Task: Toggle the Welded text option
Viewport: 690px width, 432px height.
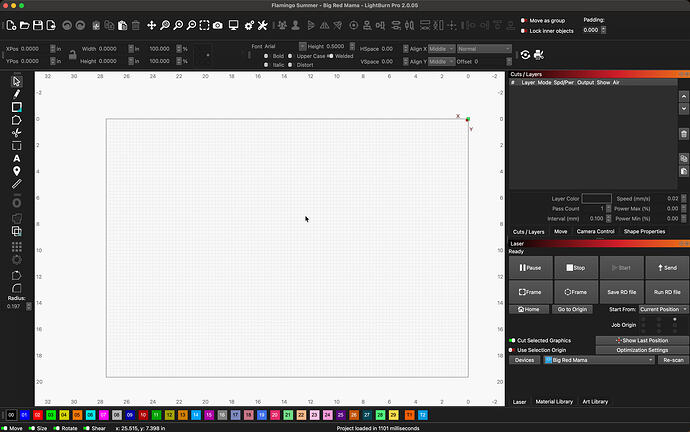Action: tap(330, 56)
